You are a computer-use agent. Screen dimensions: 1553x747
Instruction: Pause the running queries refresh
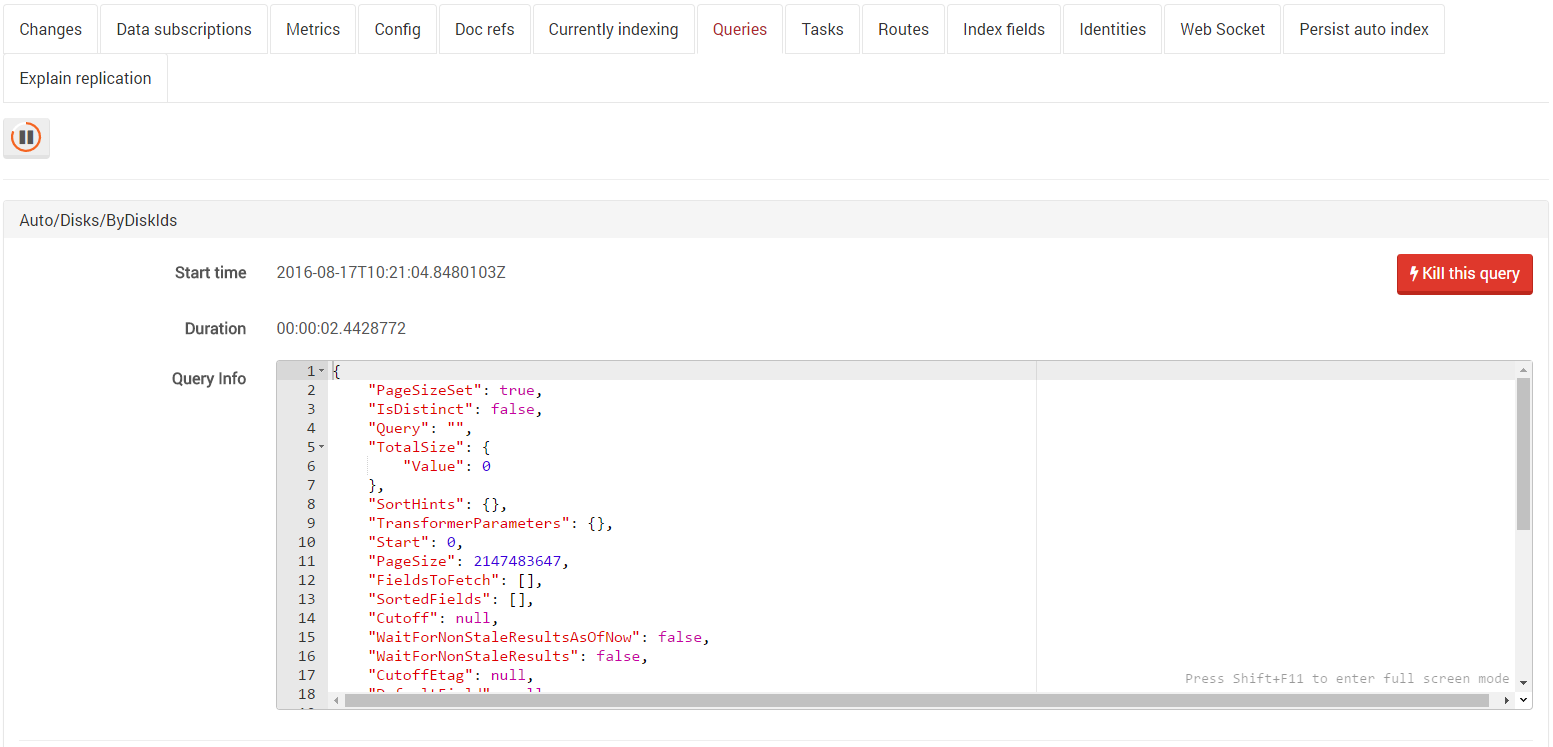(26, 137)
